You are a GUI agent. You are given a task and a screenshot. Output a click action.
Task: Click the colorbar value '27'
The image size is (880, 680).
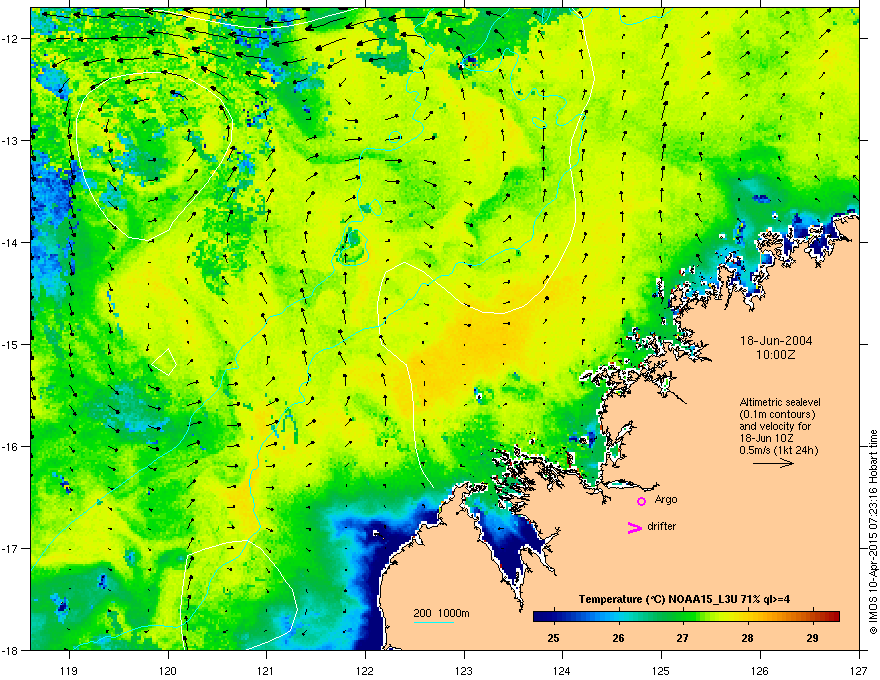pyautogui.click(x=682, y=638)
